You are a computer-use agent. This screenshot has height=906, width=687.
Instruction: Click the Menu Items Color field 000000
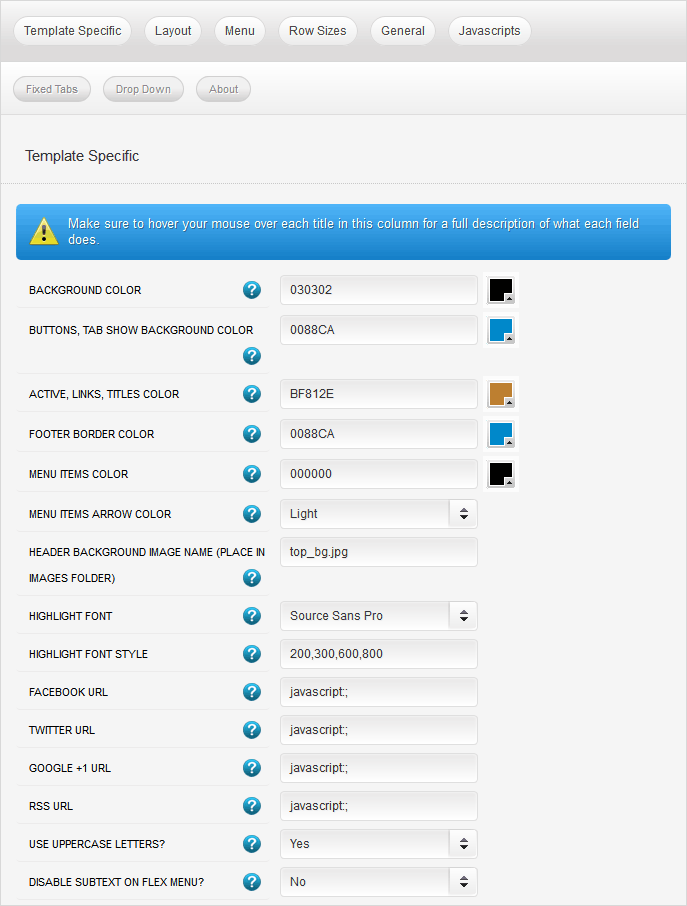click(x=379, y=474)
